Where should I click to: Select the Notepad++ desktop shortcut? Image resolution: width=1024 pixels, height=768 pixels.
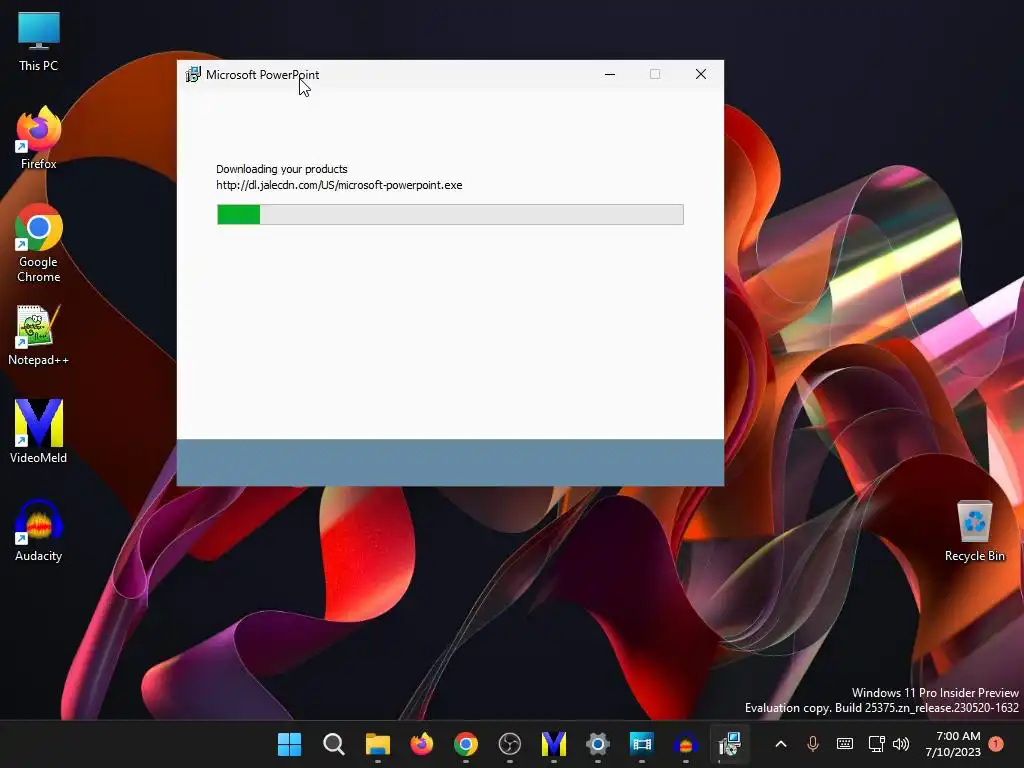(x=39, y=335)
